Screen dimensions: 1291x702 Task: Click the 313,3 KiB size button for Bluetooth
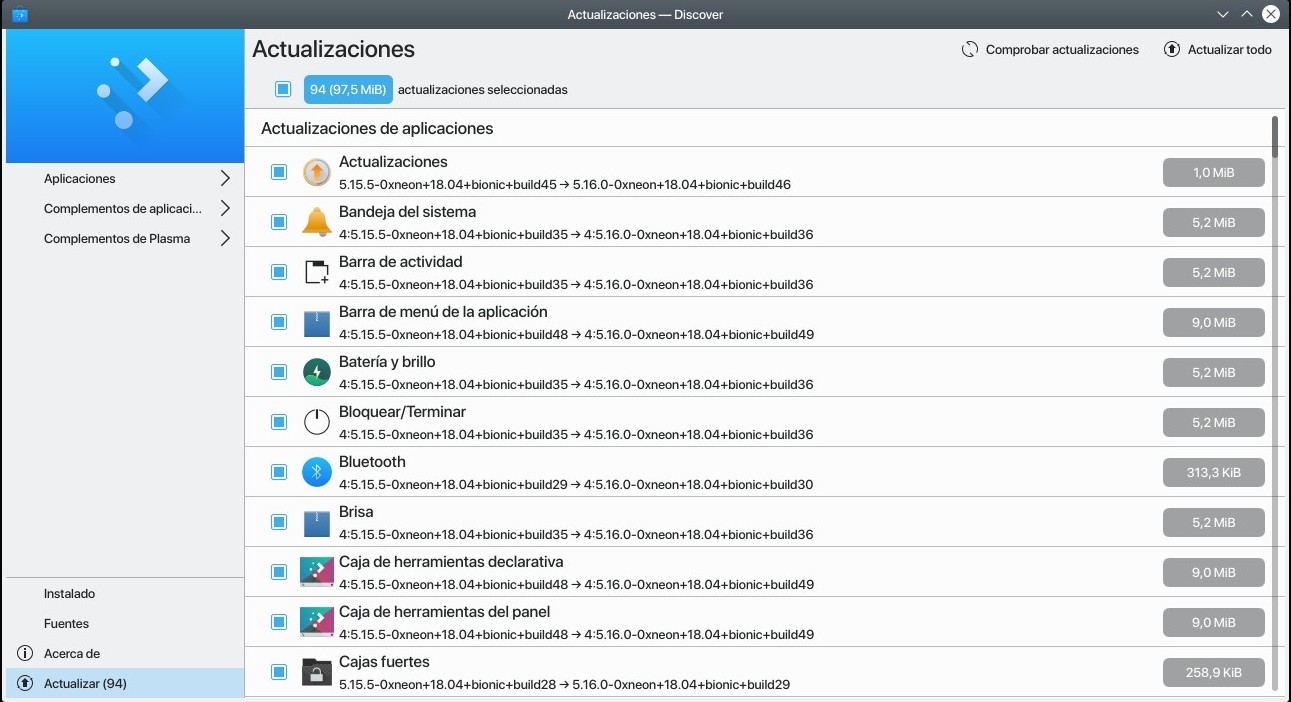click(x=1213, y=472)
